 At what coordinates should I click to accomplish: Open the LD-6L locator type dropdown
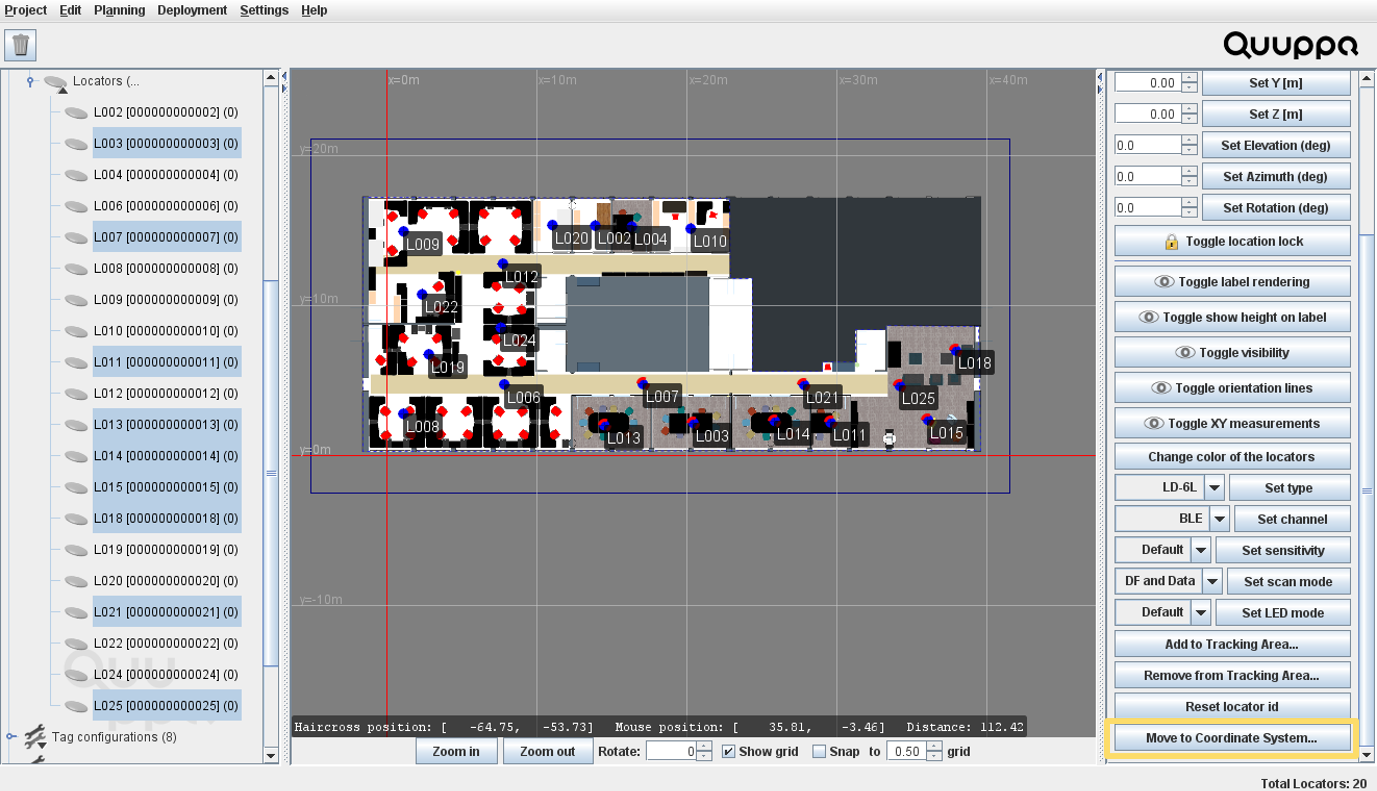pos(1214,488)
